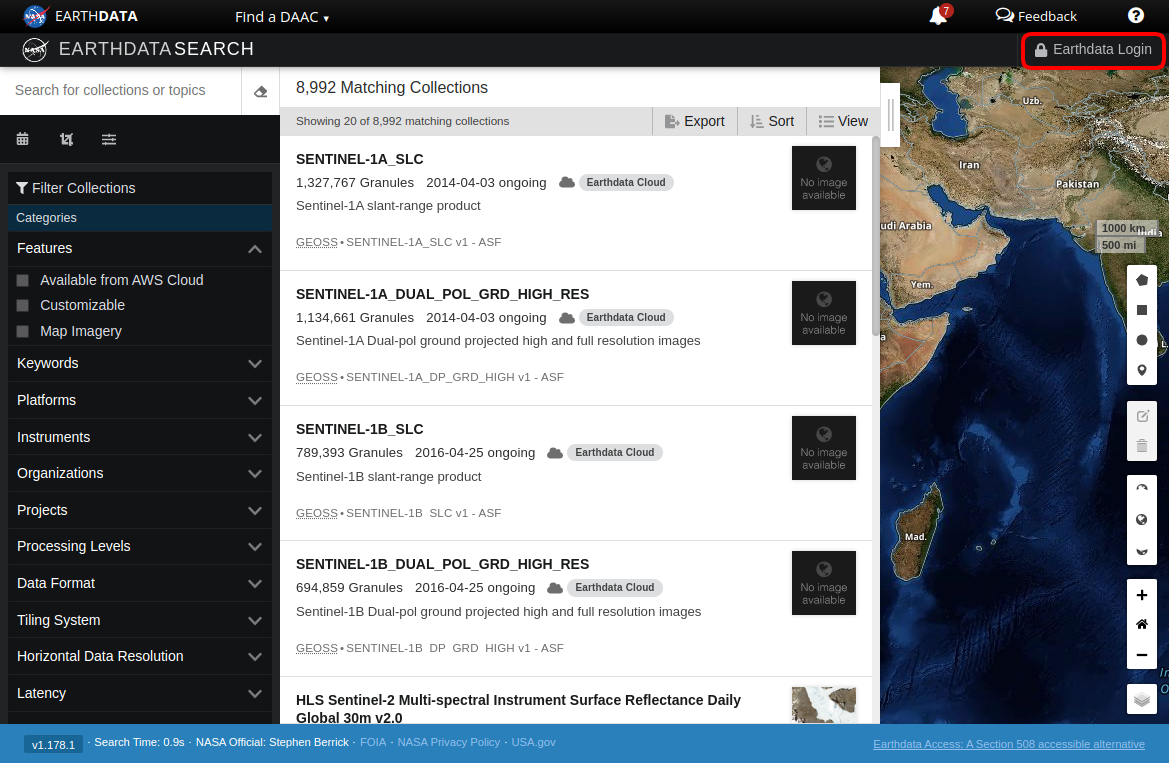This screenshot has height=763, width=1169.
Task: Click the Earthdata Search logo
Action: [138, 49]
